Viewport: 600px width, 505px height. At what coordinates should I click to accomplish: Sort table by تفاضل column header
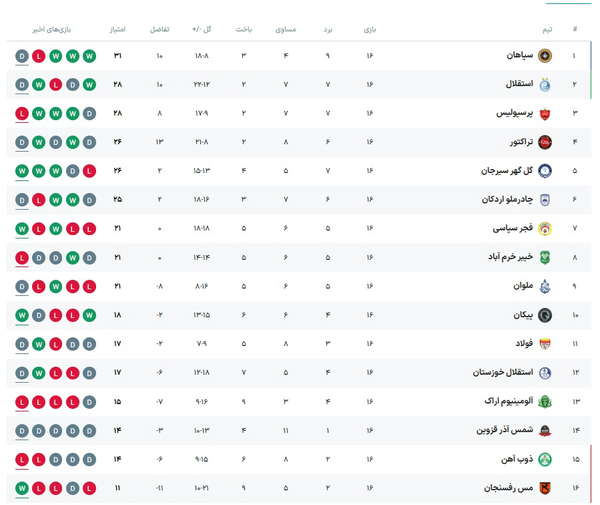pyautogui.click(x=159, y=29)
